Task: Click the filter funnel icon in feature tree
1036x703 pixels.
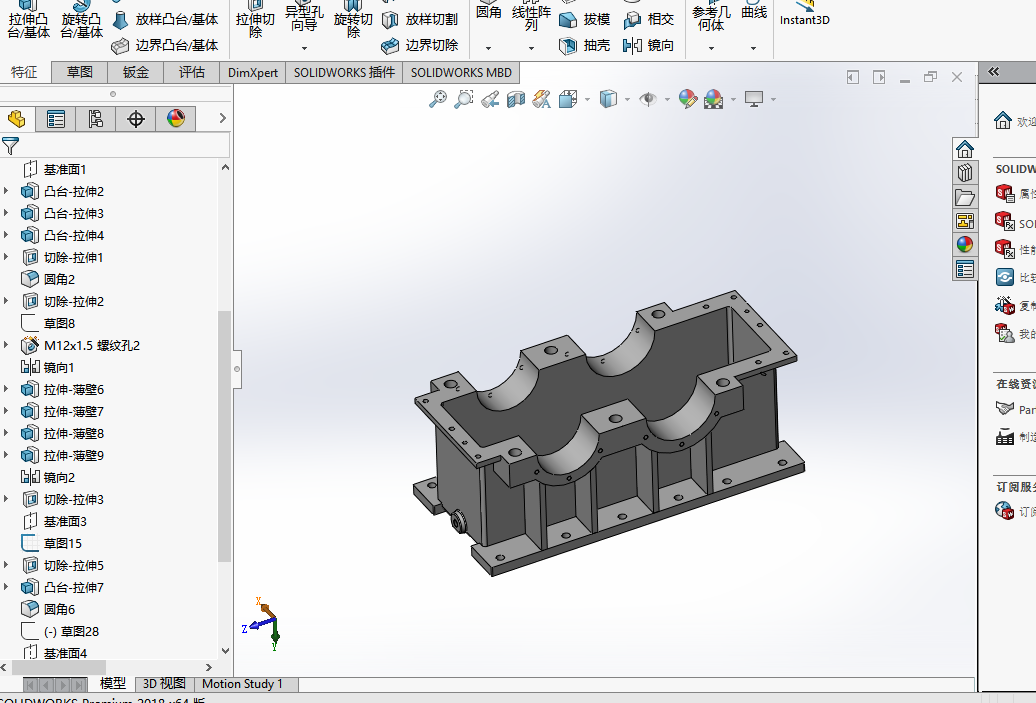Action: [10, 145]
